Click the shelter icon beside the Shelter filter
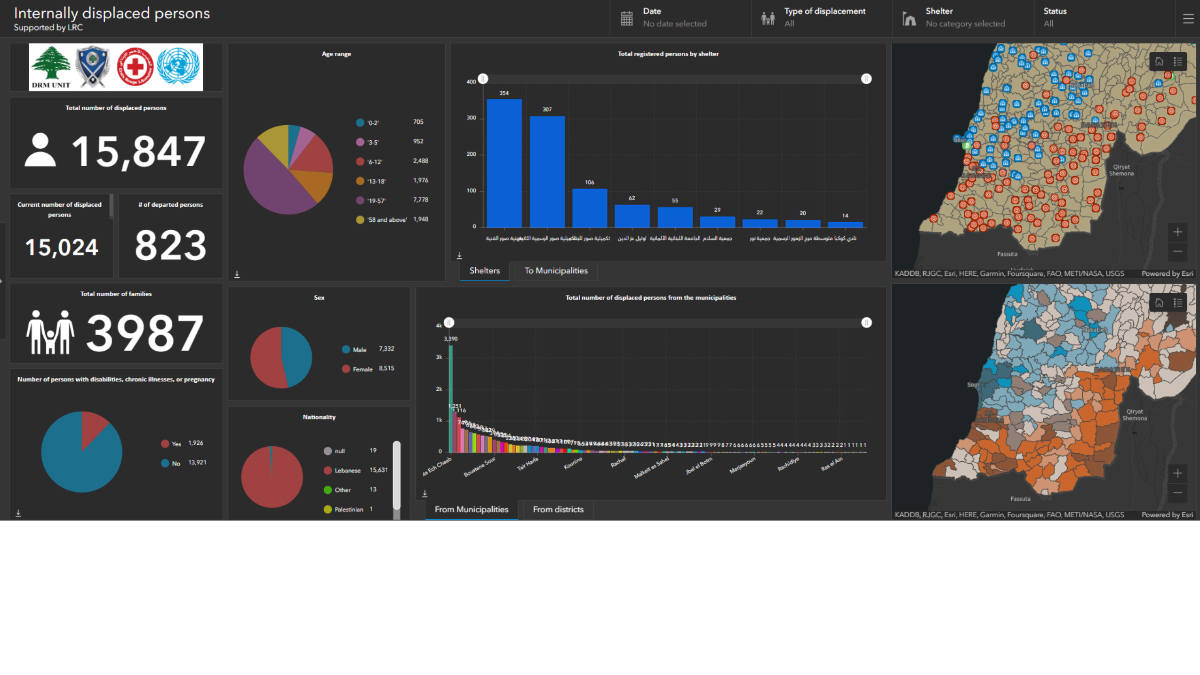The height and width of the screenshot is (675, 1200). tap(909, 18)
